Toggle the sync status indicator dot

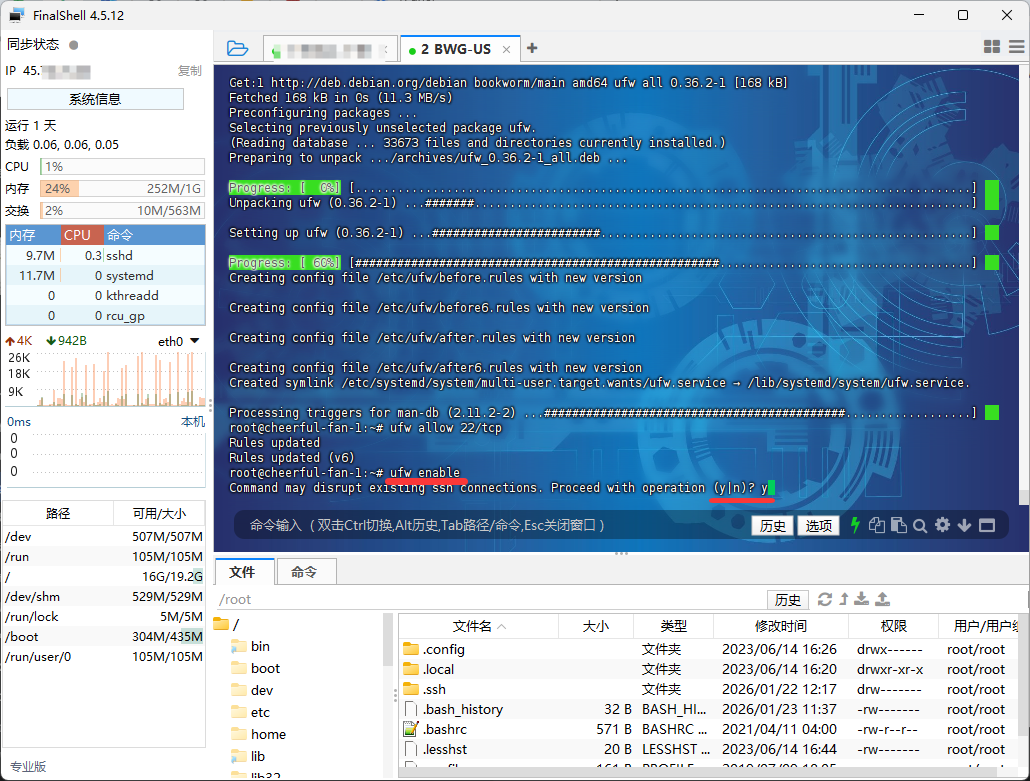(74, 45)
